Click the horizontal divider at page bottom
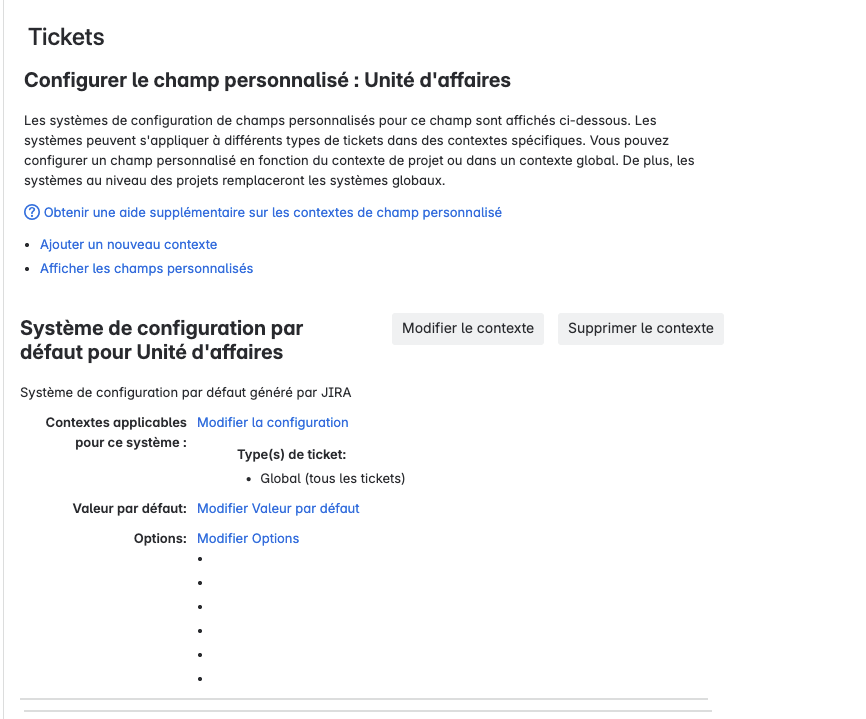866x719 pixels. [366, 698]
